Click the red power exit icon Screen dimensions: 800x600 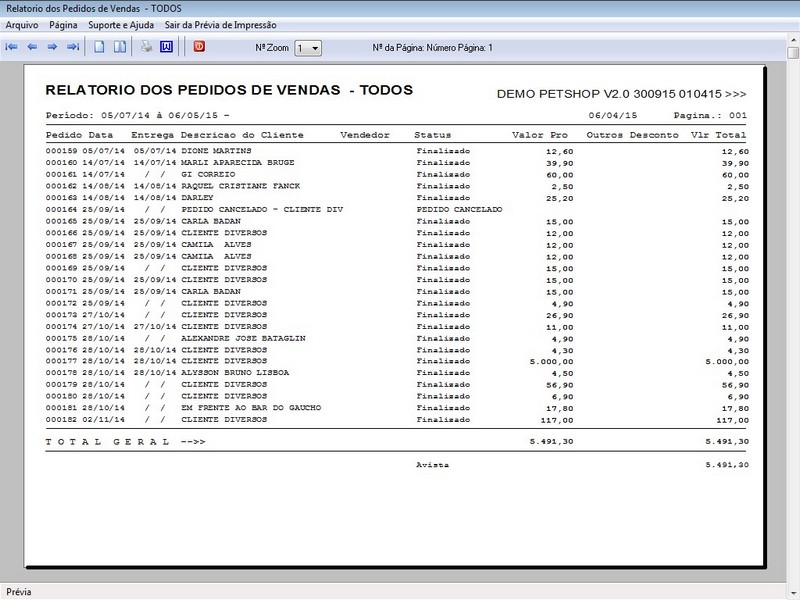tap(199, 46)
